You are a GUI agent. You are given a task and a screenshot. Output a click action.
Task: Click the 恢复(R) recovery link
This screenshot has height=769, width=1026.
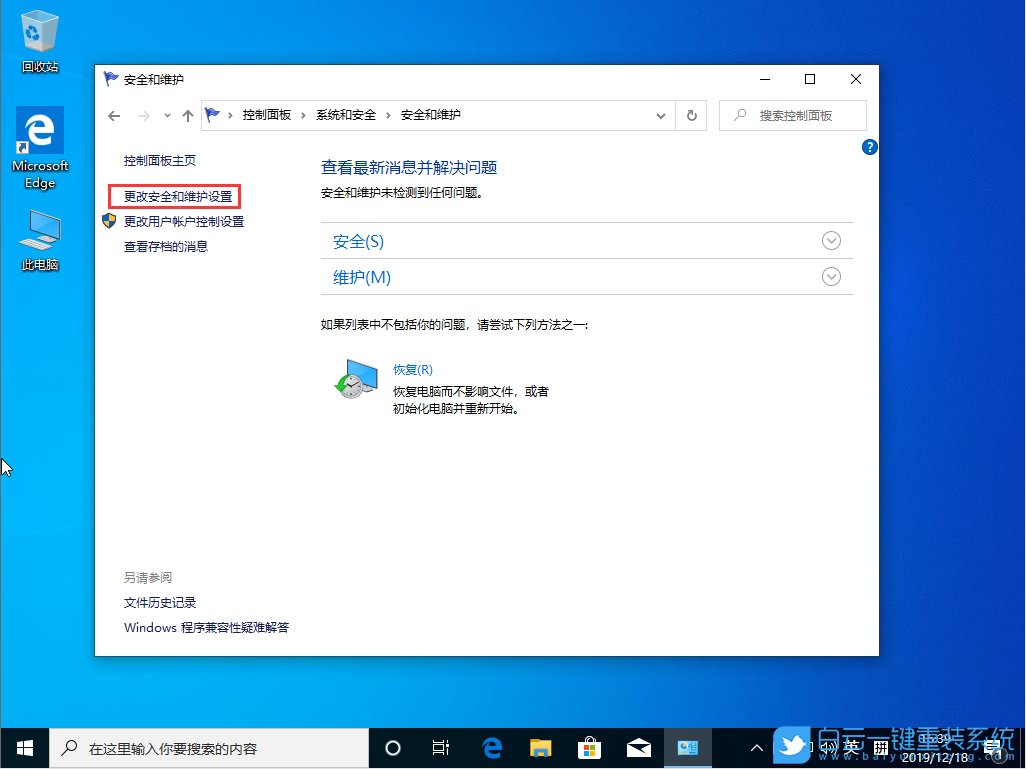412,369
